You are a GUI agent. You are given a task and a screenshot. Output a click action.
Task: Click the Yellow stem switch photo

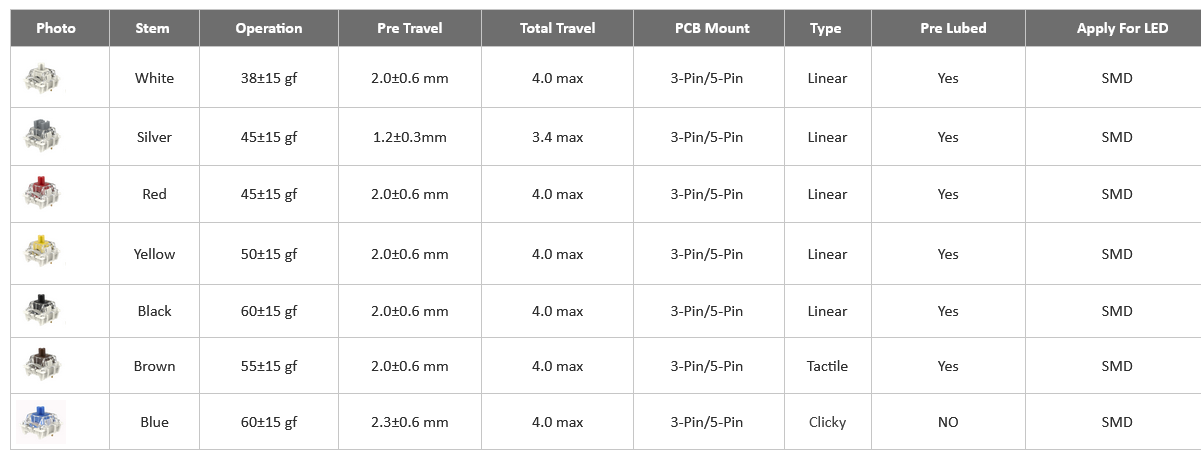coord(41,253)
